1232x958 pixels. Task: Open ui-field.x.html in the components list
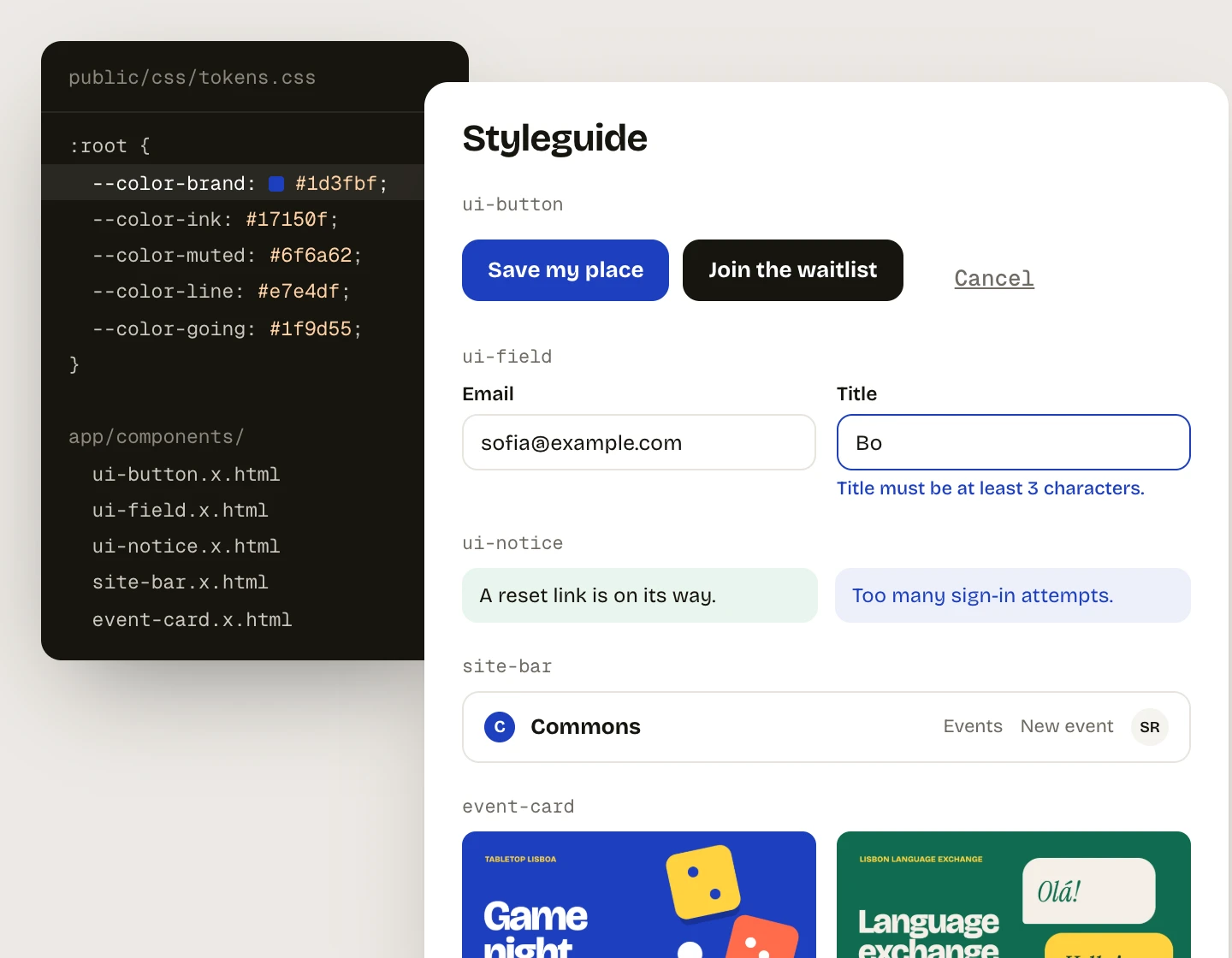(x=181, y=511)
